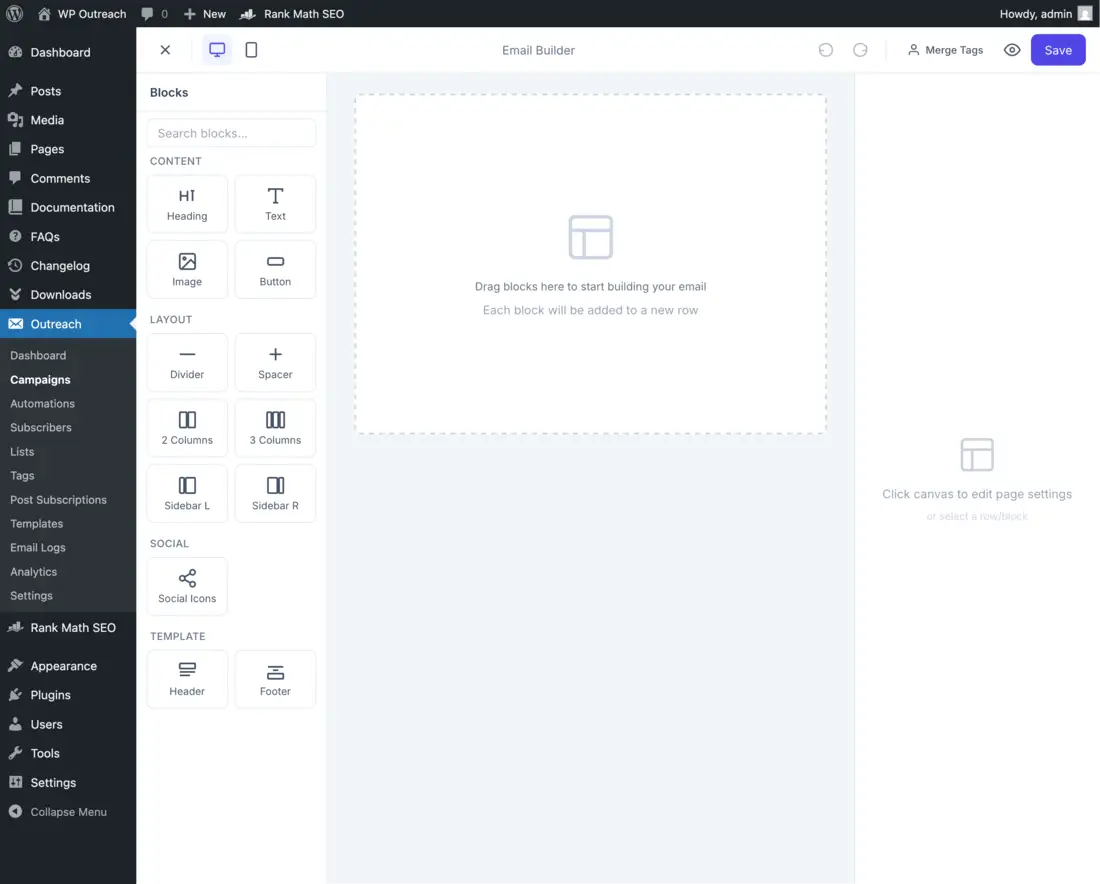This screenshot has width=1100, height=884.
Task: Switch to desktop preview mode
Action: coord(217,49)
